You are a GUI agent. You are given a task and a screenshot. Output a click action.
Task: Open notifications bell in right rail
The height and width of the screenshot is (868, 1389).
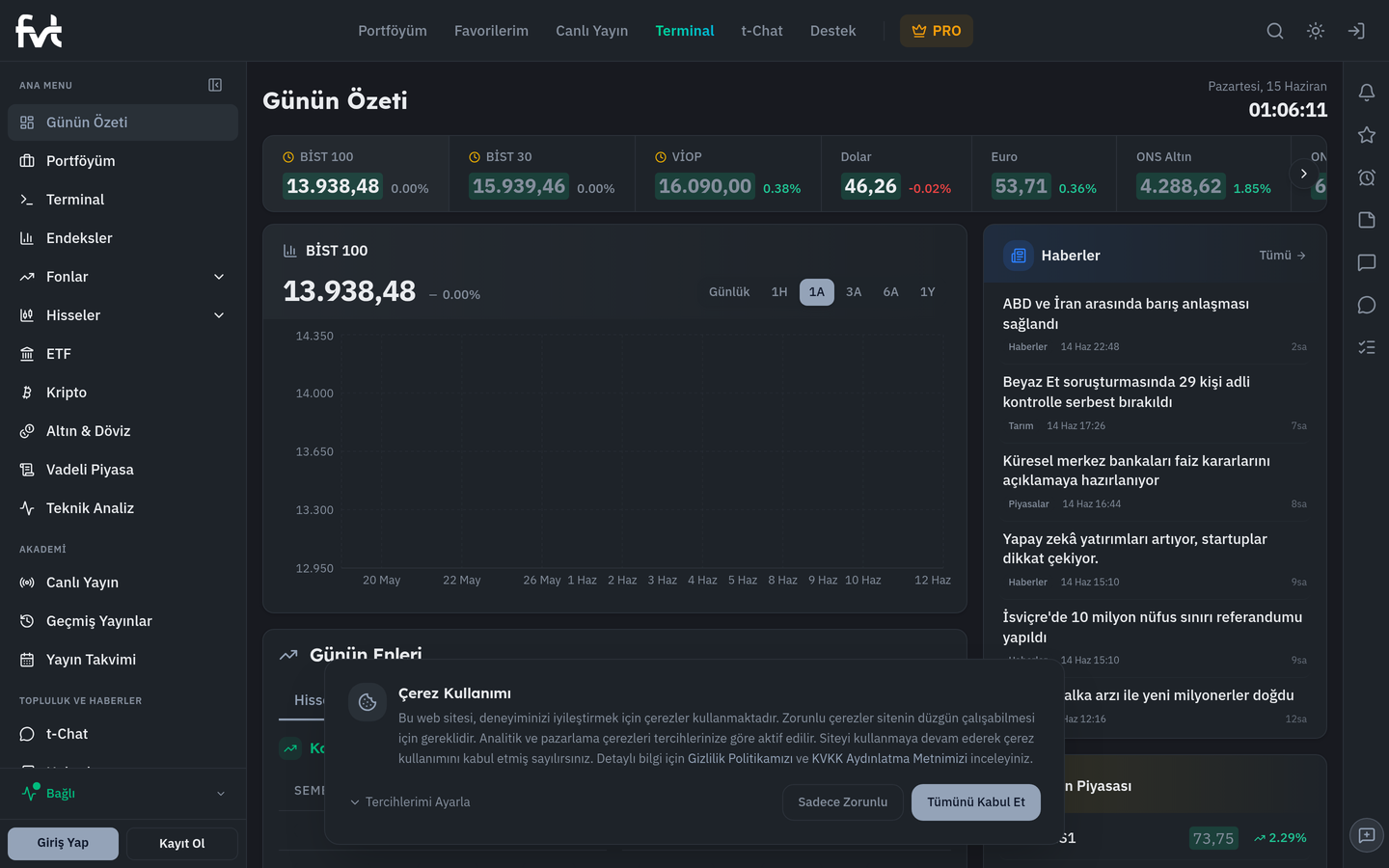click(x=1366, y=93)
